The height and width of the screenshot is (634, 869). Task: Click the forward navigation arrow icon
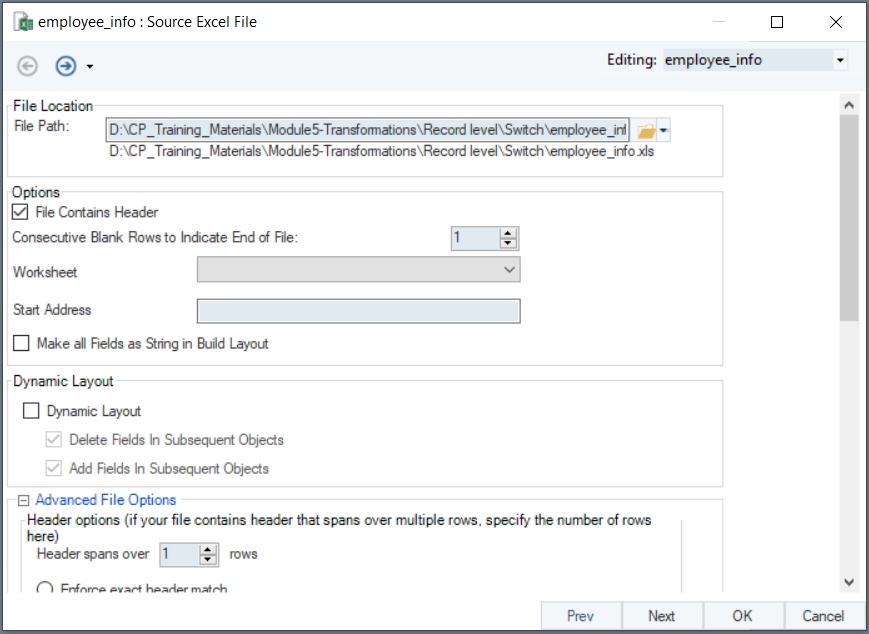[66, 66]
